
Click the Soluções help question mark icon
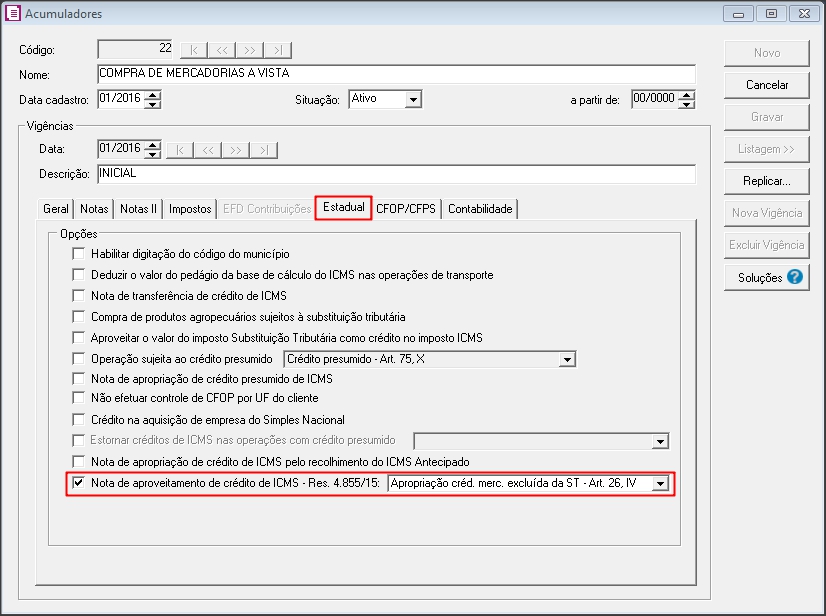(x=795, y=277)
